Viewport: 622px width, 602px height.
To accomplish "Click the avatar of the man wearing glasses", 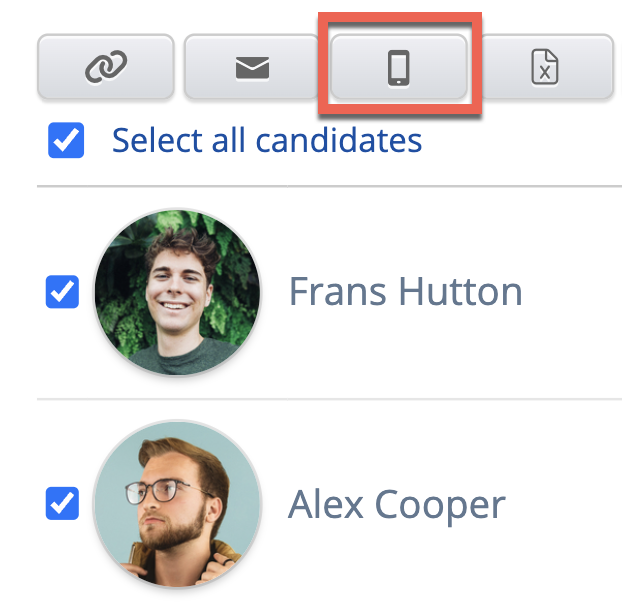I will [x=177, y=503].
